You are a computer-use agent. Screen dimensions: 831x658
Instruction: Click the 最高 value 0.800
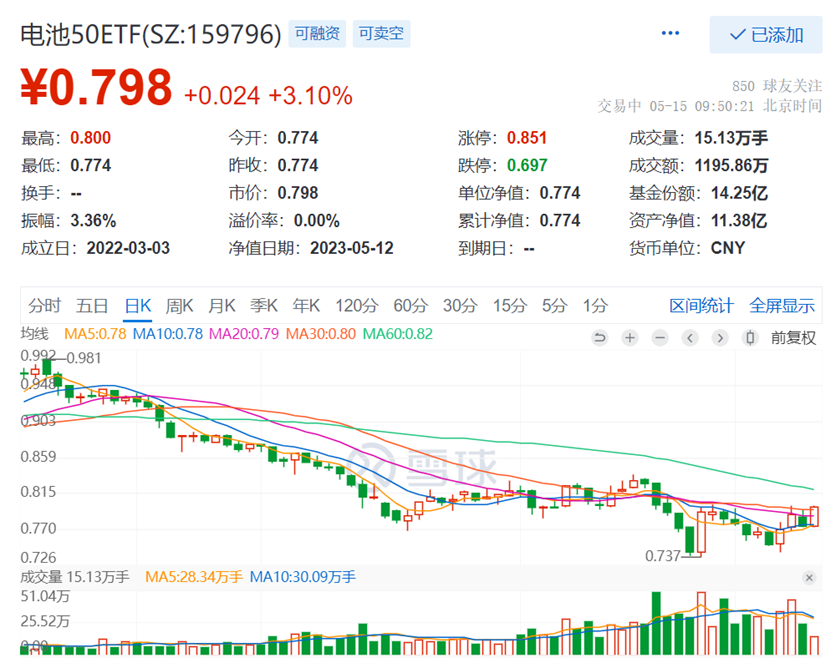click(x=91, y=138)
